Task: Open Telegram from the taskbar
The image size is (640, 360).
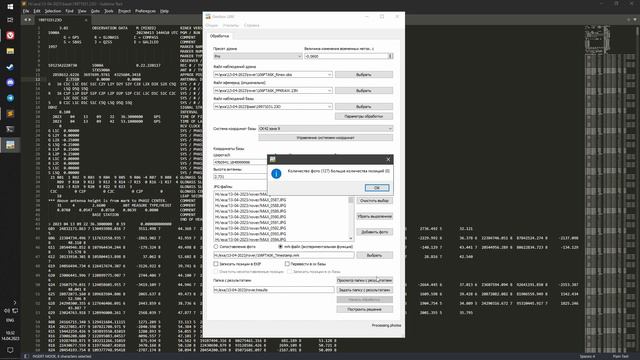Action: click(10, 98)
